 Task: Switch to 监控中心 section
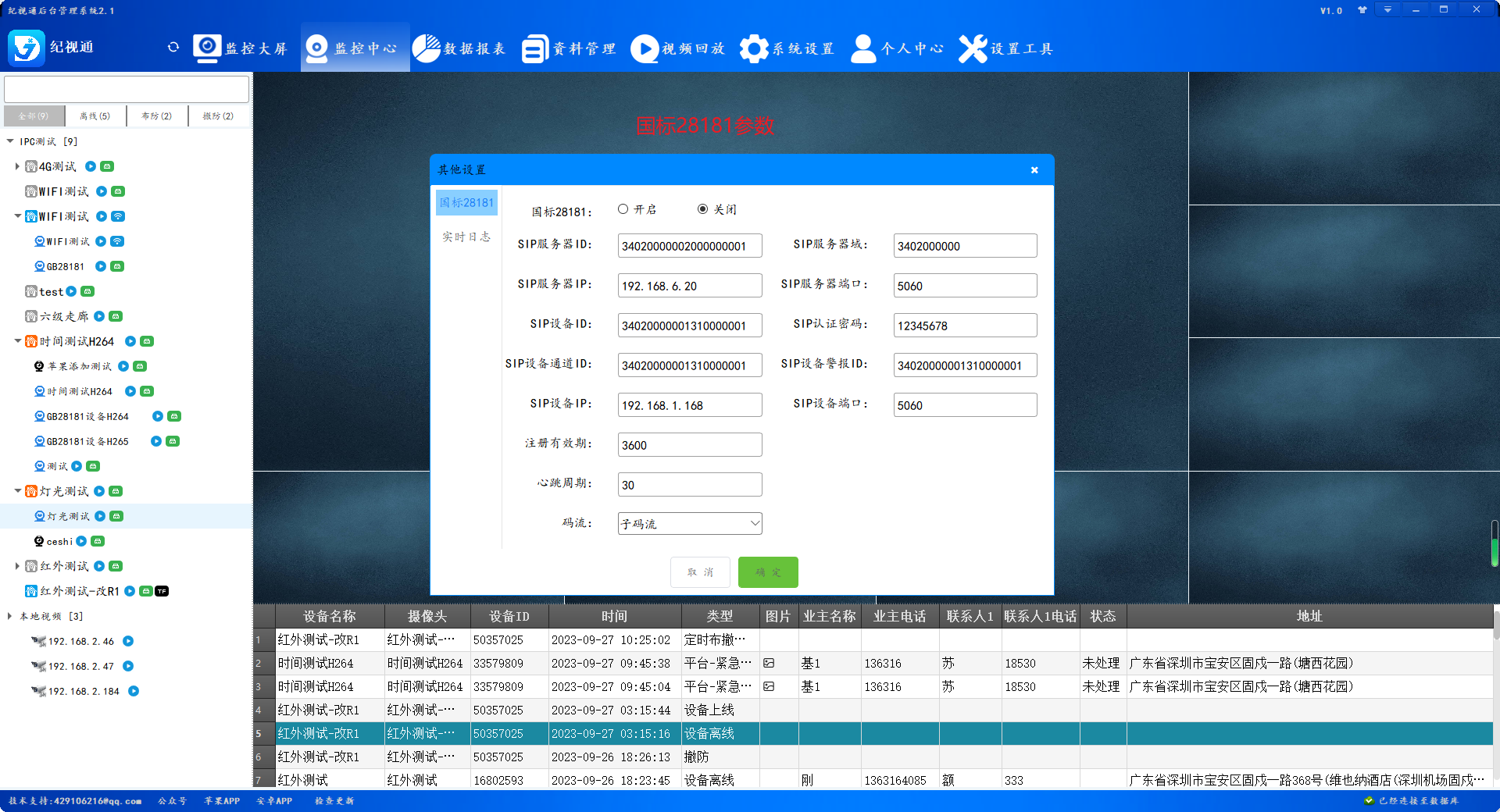point(355,48)
